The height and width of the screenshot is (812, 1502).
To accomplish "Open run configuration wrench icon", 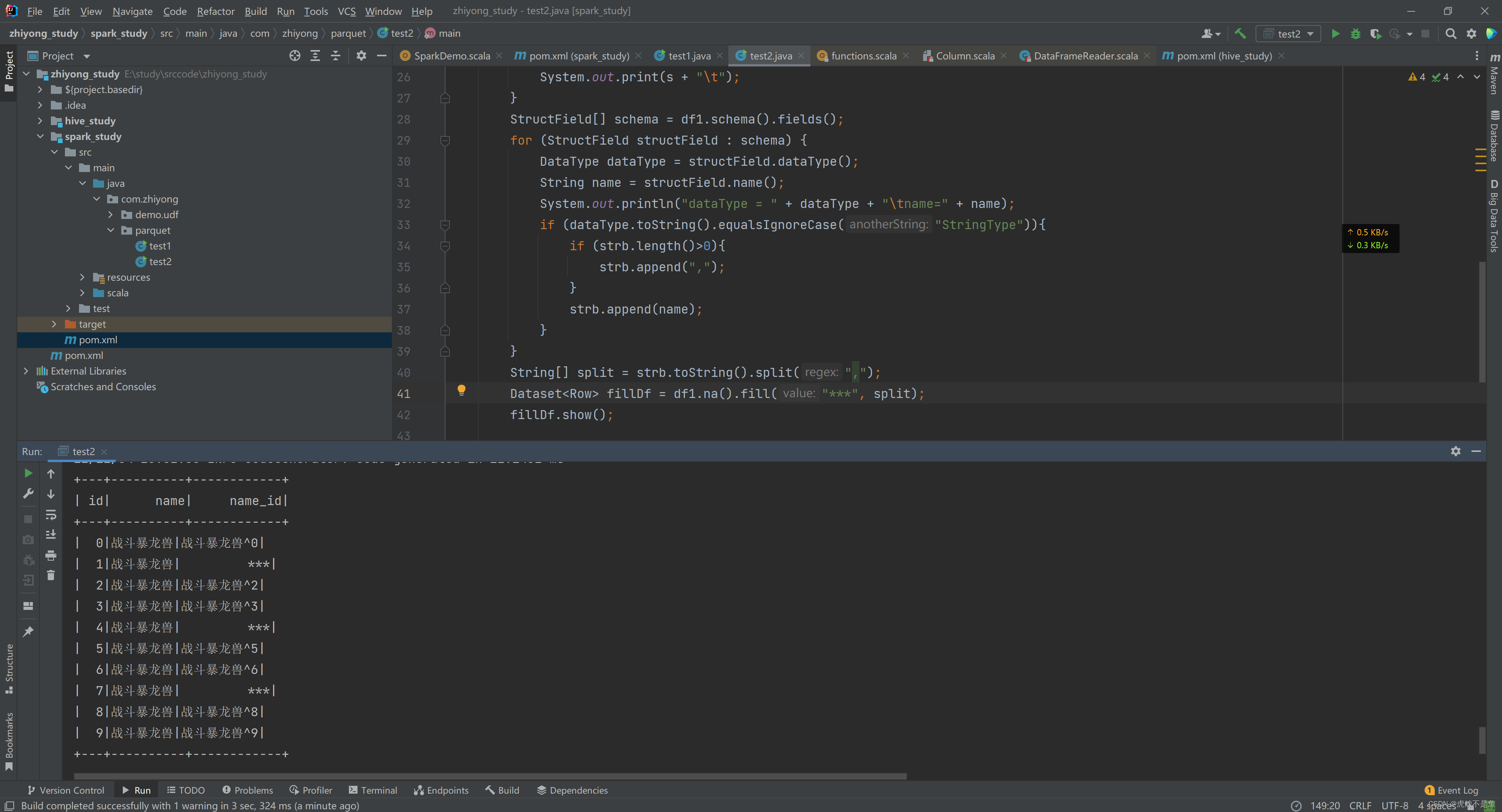I will [28, 494].
